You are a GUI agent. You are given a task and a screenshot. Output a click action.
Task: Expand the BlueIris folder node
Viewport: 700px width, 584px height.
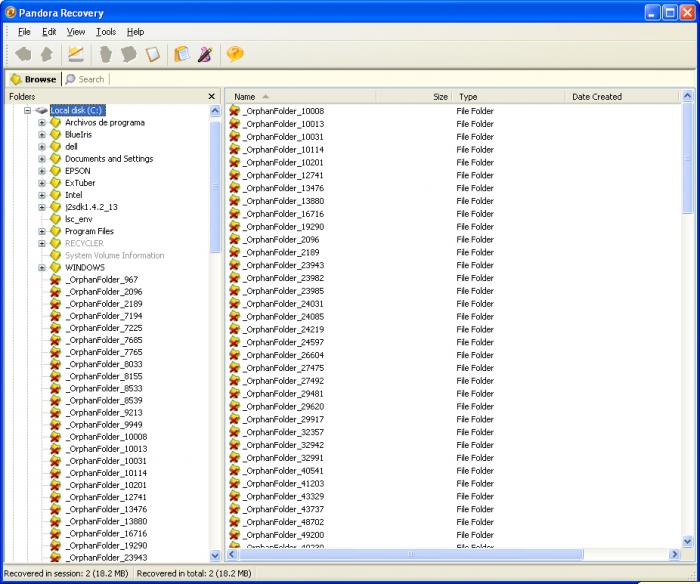click(42, 134)
